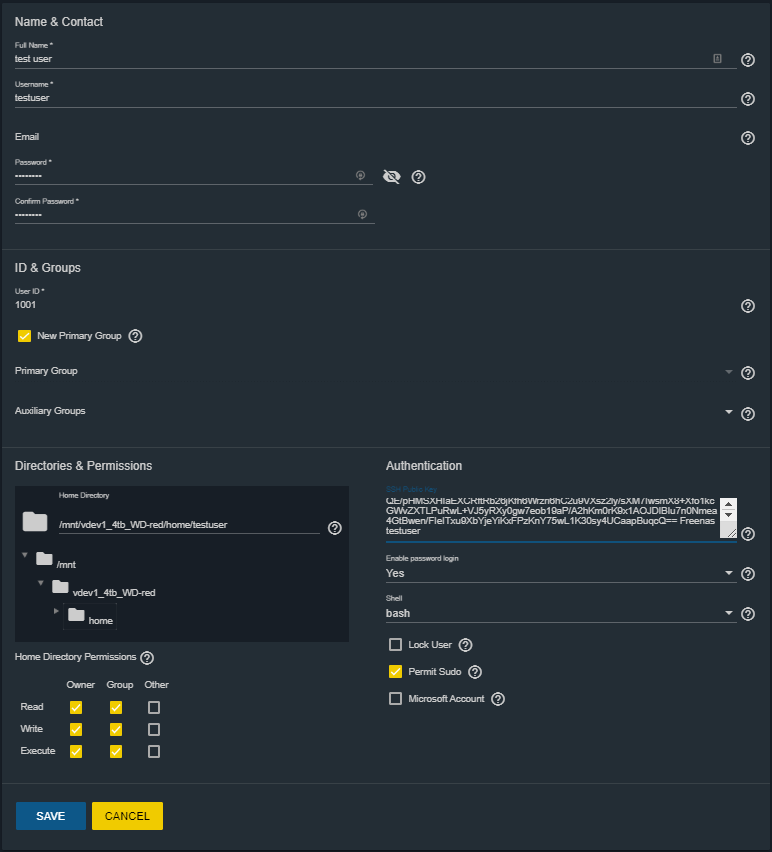Screen dimensions: 772x852
Task: Show help for Permit Sudo option
Action: point(475,672)
